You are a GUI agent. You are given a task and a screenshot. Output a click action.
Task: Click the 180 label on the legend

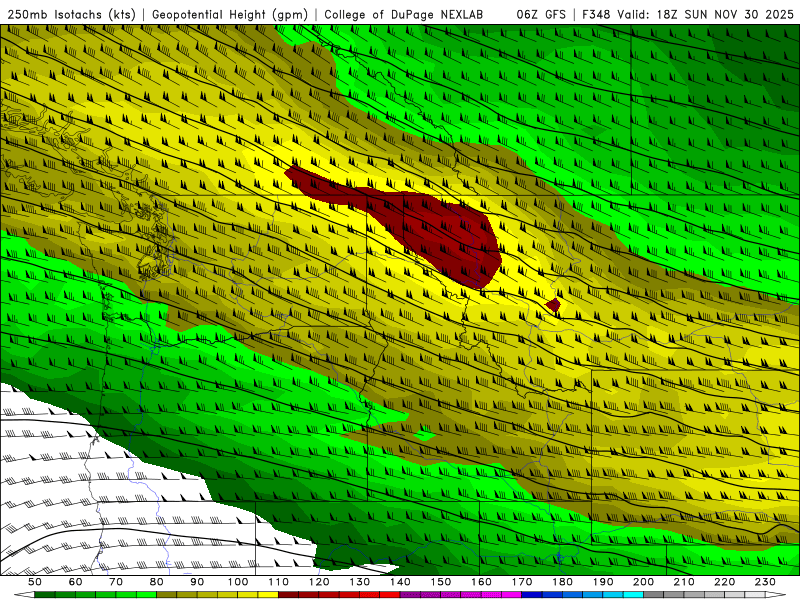click(562, 582)
